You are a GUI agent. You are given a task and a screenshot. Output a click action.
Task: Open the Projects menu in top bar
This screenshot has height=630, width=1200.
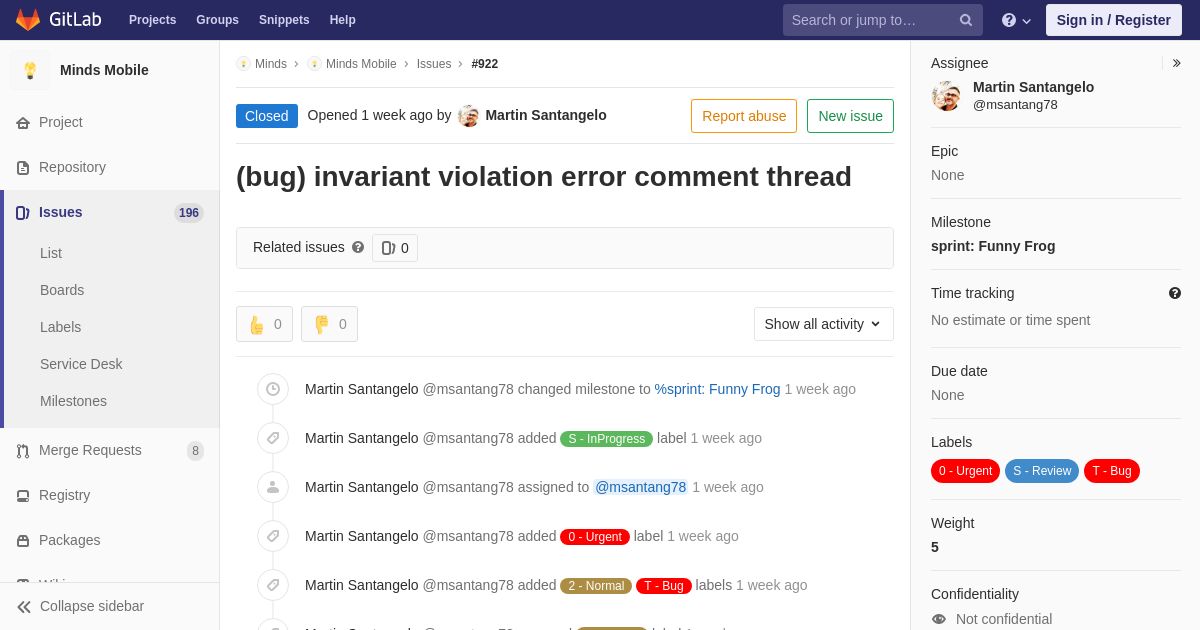[x=152, y=20]
